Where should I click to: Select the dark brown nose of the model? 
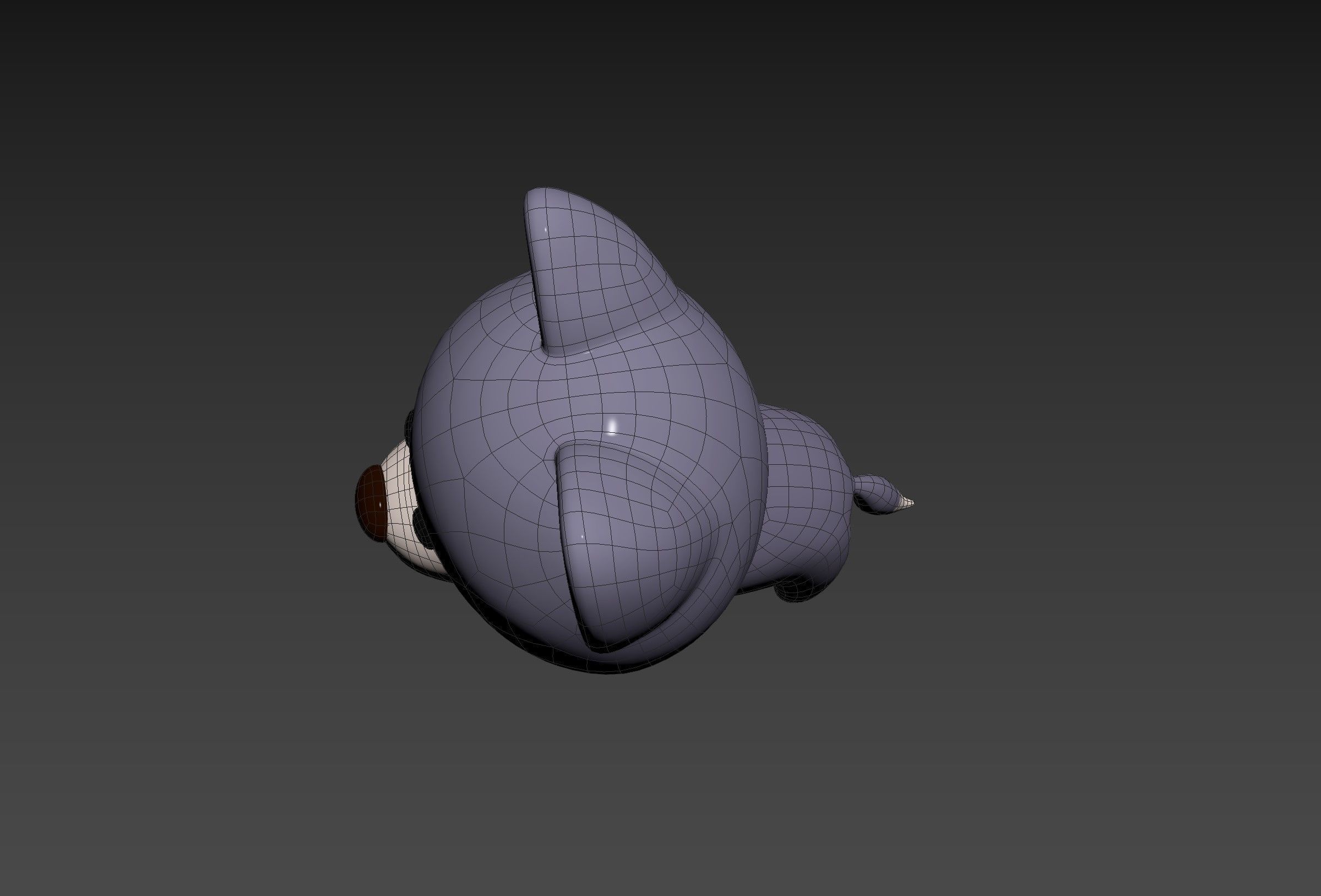370,503
